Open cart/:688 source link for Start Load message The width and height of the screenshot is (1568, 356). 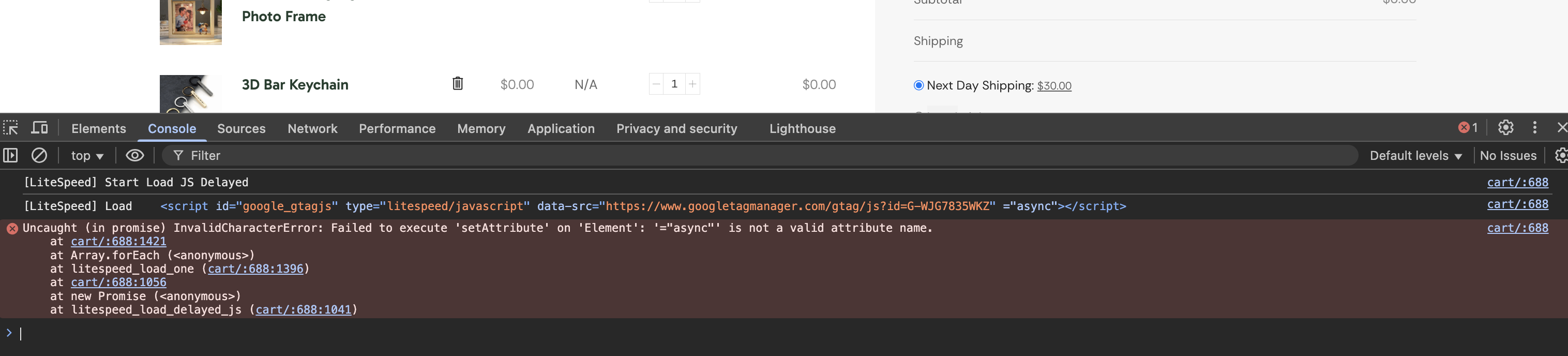click(1517, 182)
